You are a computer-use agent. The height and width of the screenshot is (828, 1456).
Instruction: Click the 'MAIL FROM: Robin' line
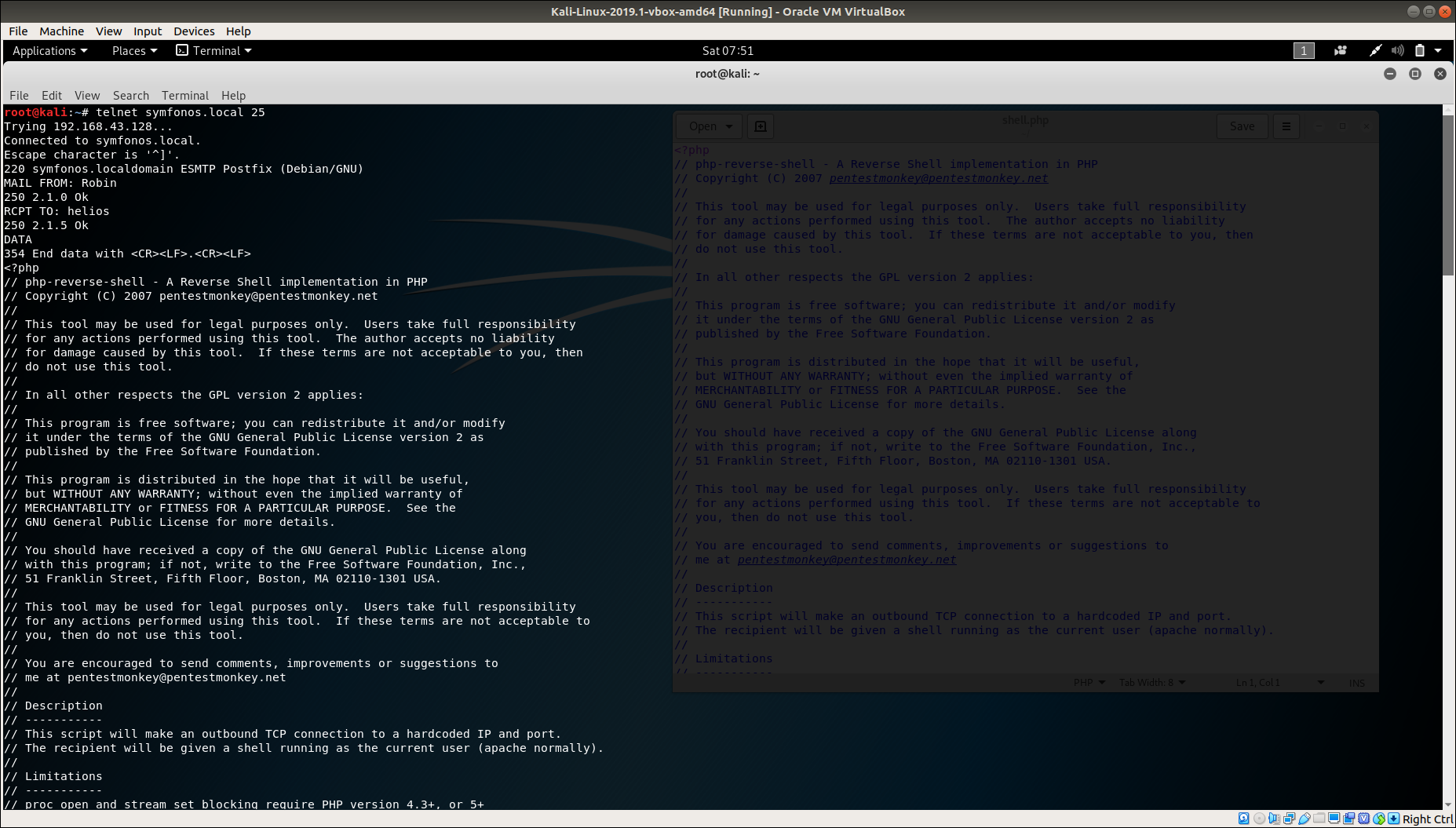coord(60,183)
